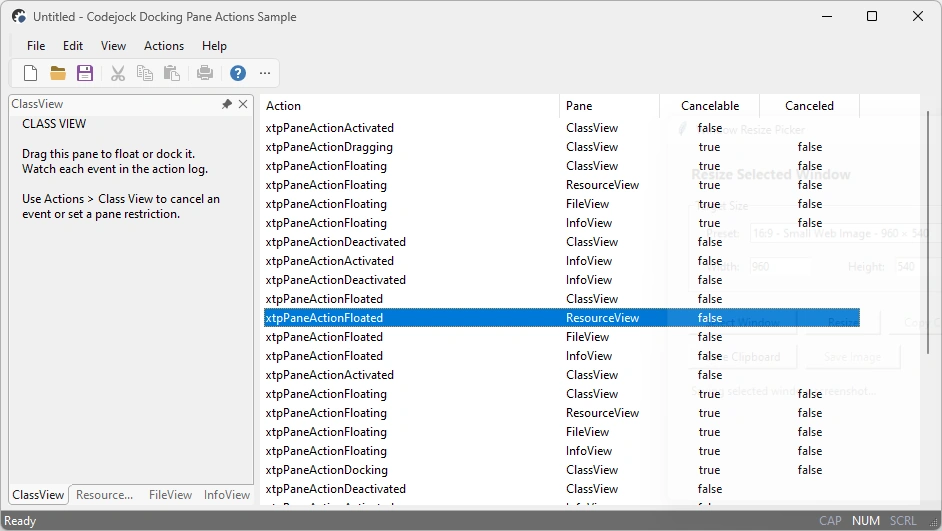
Task: Switch to the FileView tab
Action: (170, 495)
